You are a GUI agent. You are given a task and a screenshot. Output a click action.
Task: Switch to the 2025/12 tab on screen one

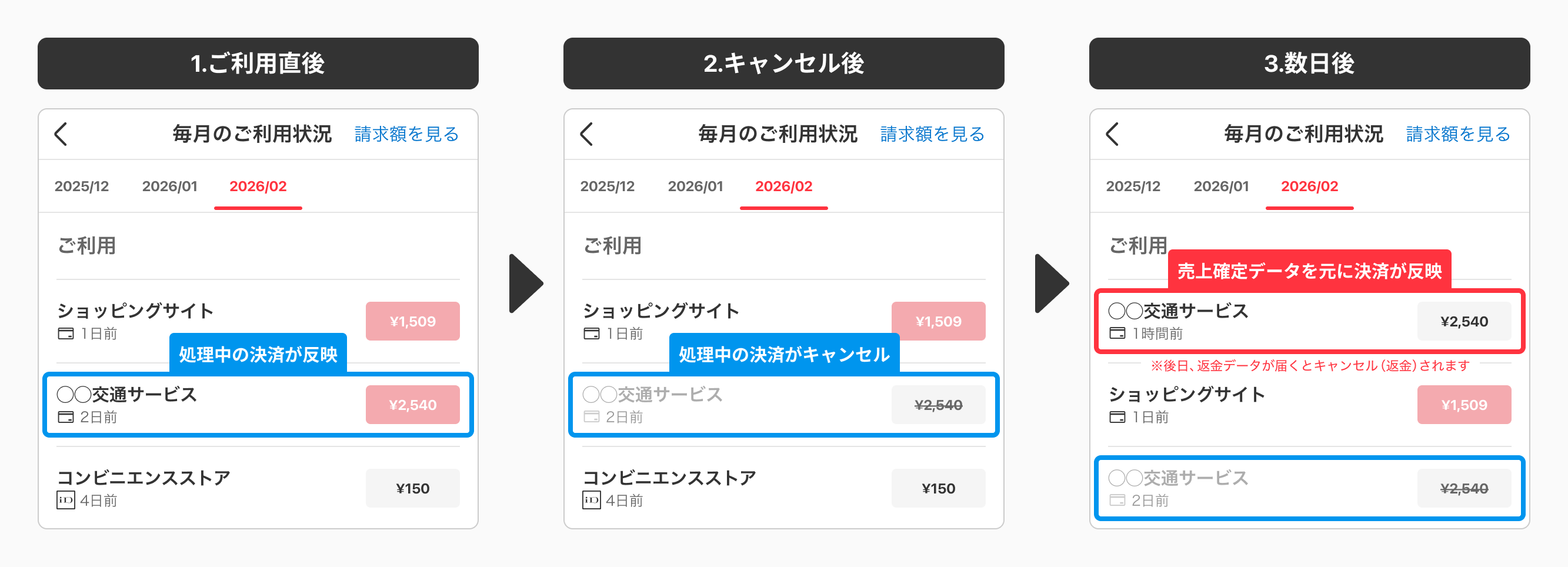pos(82,186)
